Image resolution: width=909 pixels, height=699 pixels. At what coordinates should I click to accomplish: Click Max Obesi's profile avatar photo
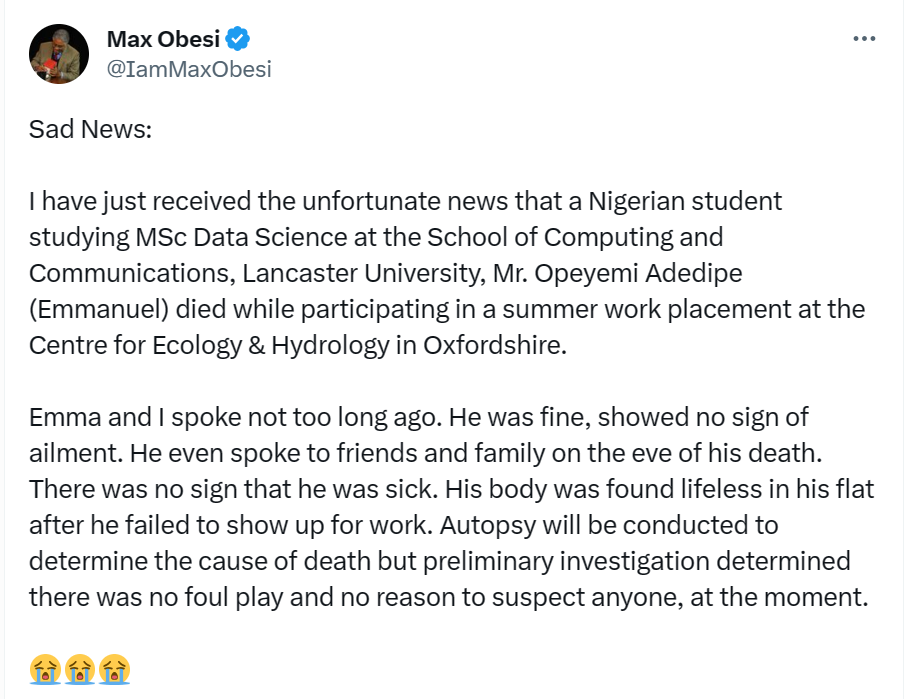(55, 53)
